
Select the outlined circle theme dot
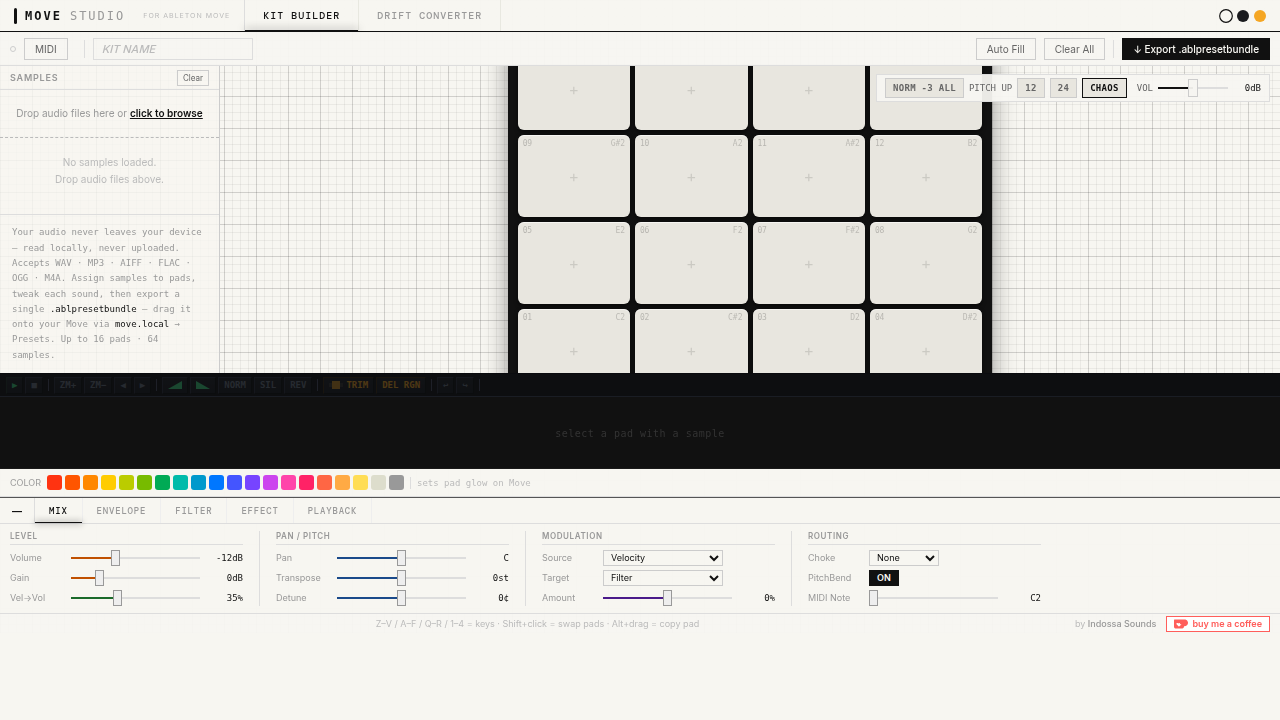1226,16
